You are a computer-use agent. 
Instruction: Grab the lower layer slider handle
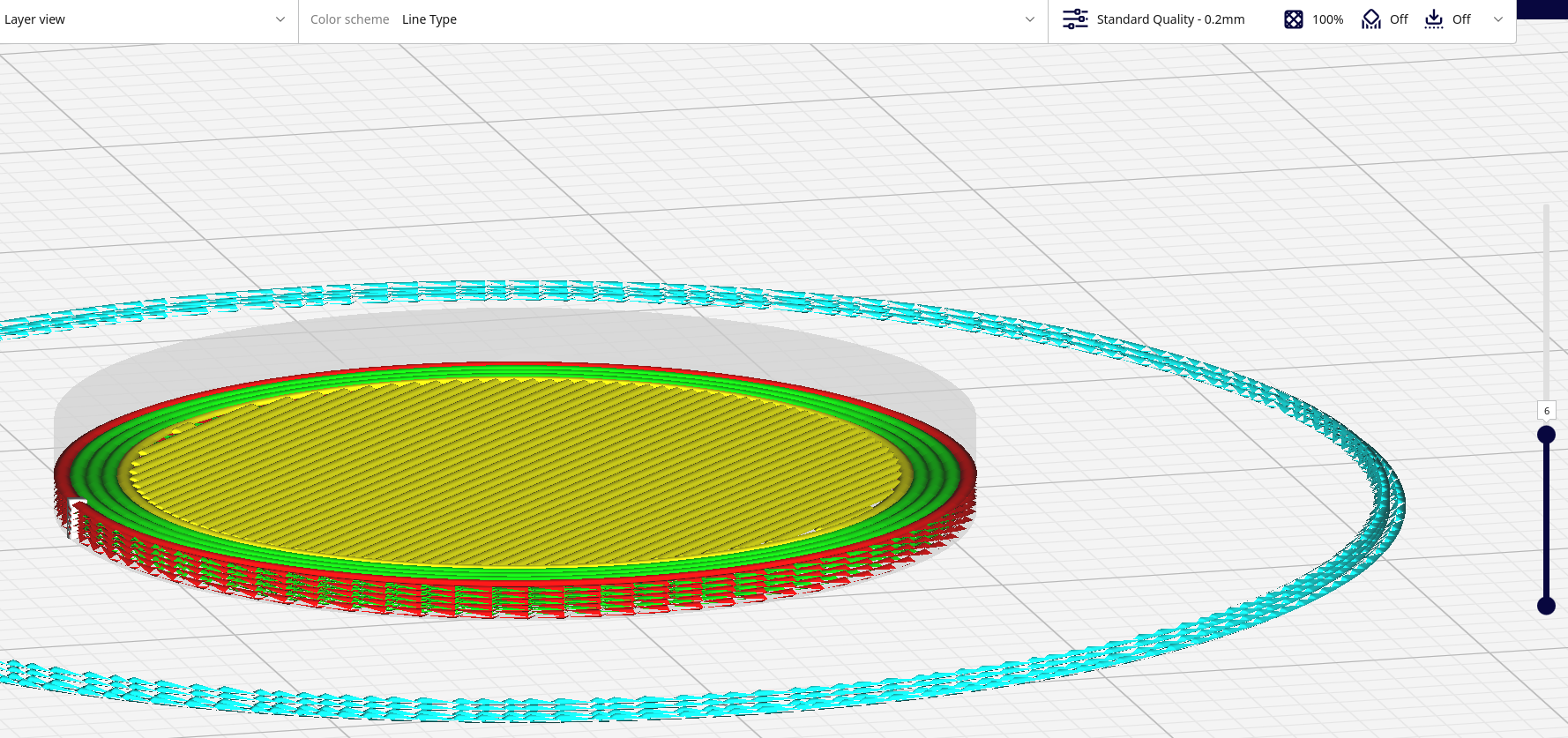coord(1546,606)
